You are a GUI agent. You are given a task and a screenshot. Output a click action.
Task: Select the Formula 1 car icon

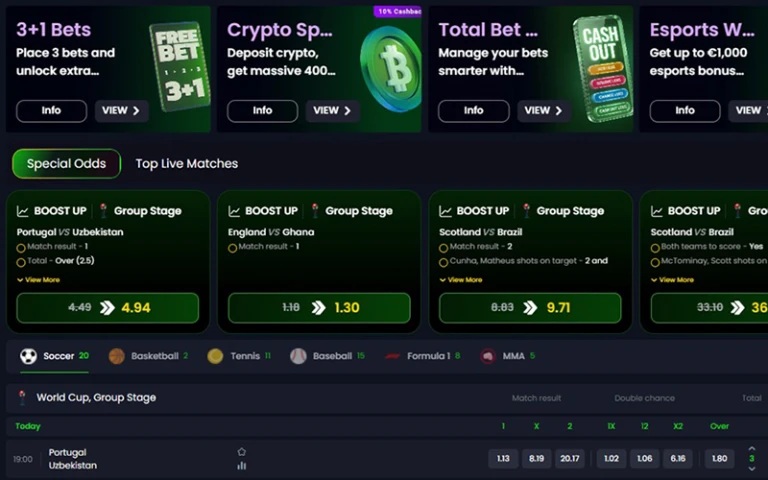coord(392,356)
